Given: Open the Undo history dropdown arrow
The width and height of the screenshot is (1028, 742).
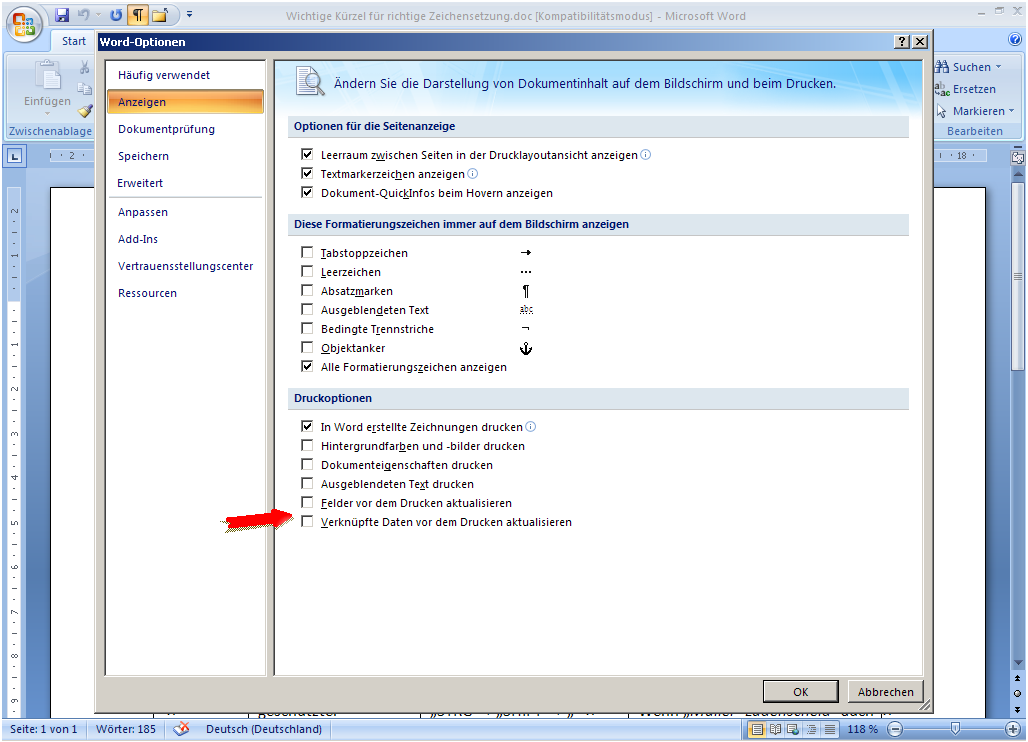Looking at the screenshot, I should [98, 14].
